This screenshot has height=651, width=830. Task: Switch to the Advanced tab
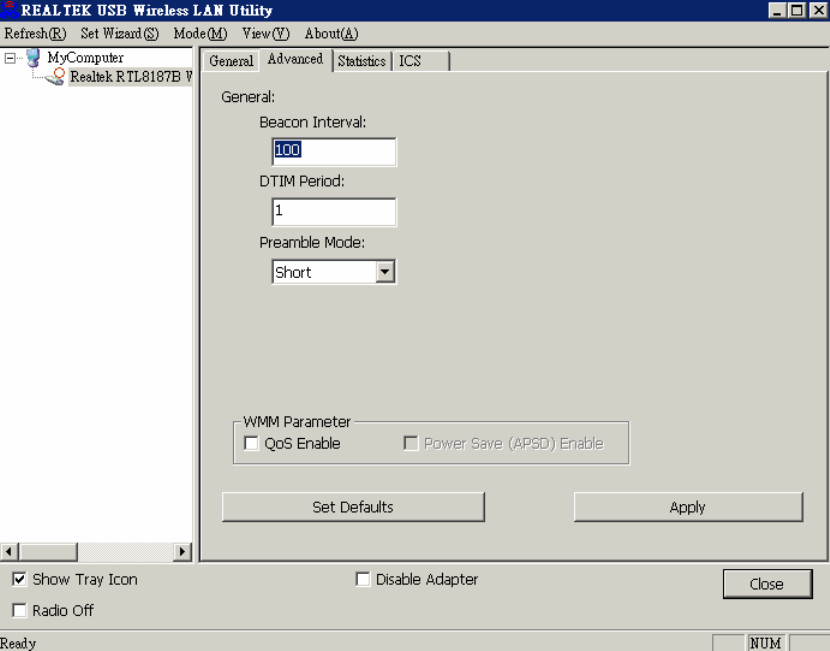click(295, 59)
